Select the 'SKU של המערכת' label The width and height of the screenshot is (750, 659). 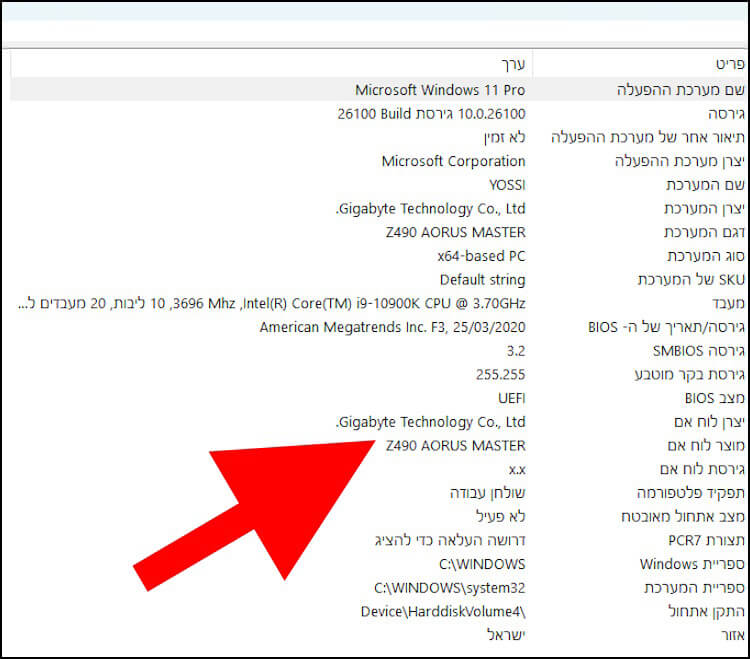point(691,280)
